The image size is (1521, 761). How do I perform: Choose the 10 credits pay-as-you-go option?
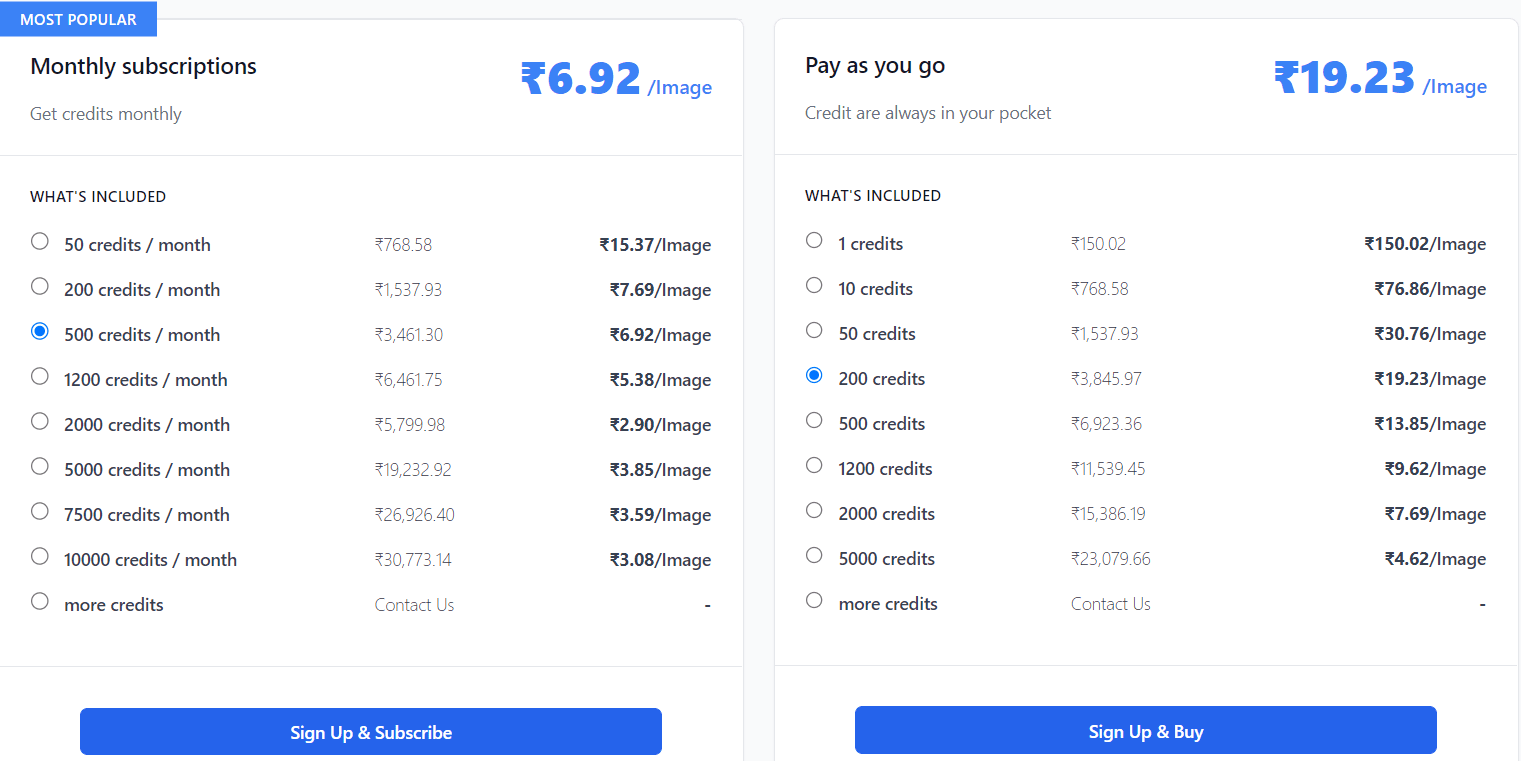tap(814, 285)
